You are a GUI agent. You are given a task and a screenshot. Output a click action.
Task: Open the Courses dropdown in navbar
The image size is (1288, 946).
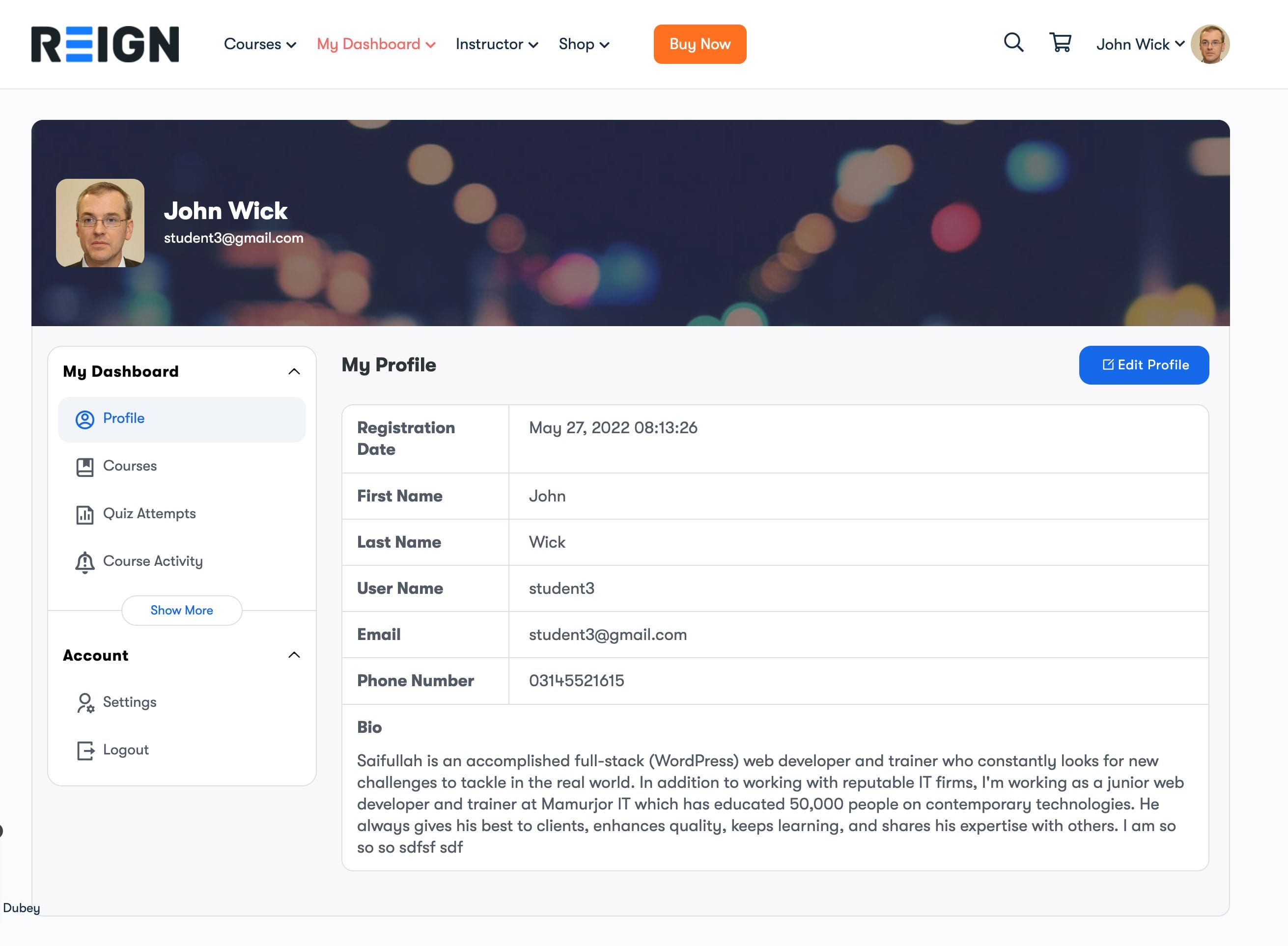point(259,44)
